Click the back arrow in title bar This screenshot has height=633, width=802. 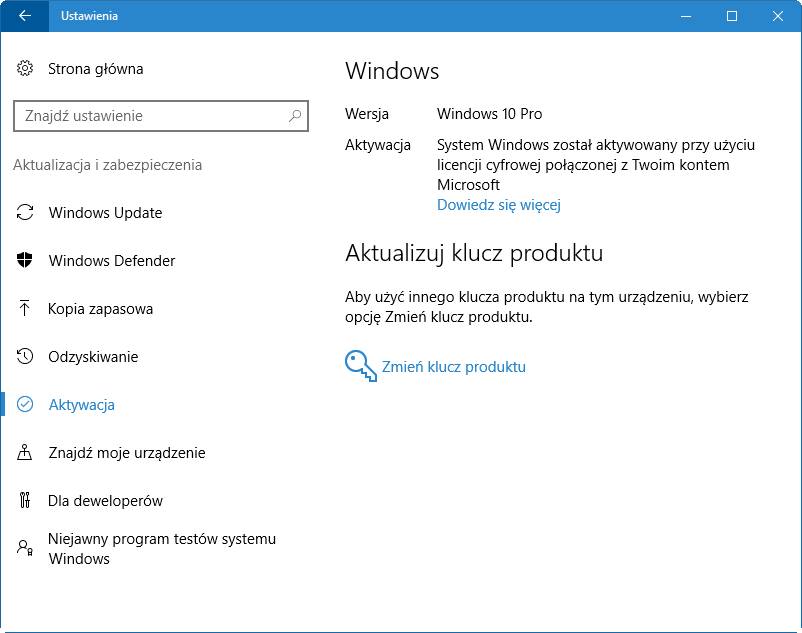[25, 16]
